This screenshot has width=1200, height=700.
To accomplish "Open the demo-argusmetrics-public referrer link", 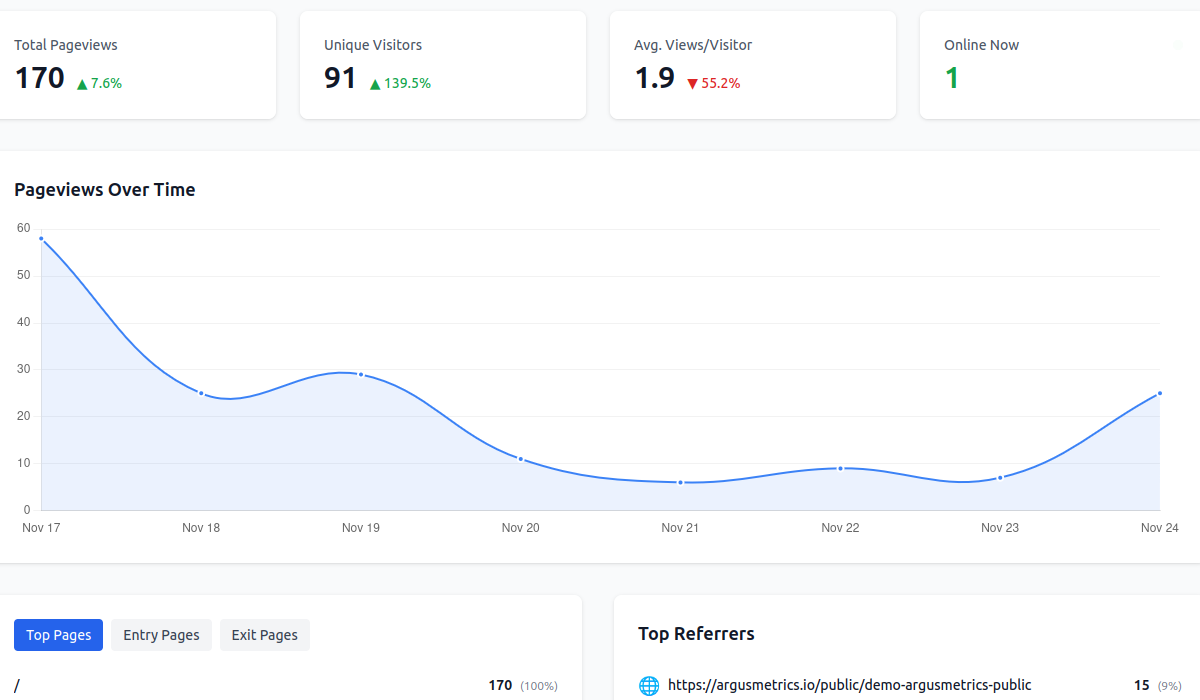I will click(x=849, y=685).
